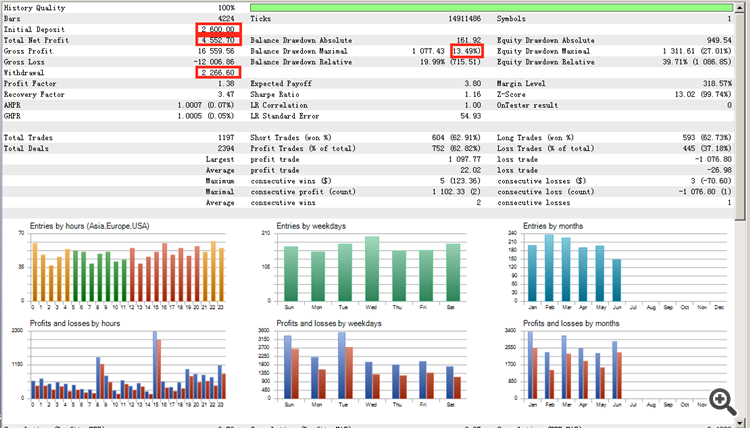Image resolution: width=750 pixels, height=428 pixels.
Task: Click 'Entries by hours (Asia,Europe,USA)' chart title
Action: 89,226
